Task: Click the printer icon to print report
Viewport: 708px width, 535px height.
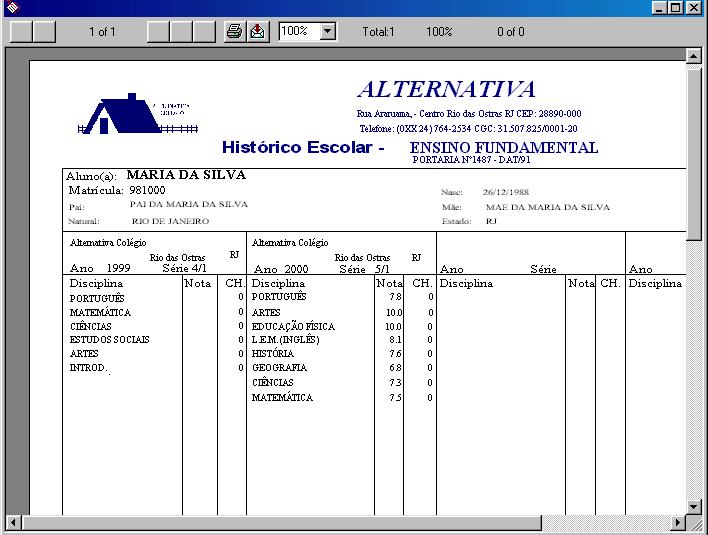Action: point(234,32)
